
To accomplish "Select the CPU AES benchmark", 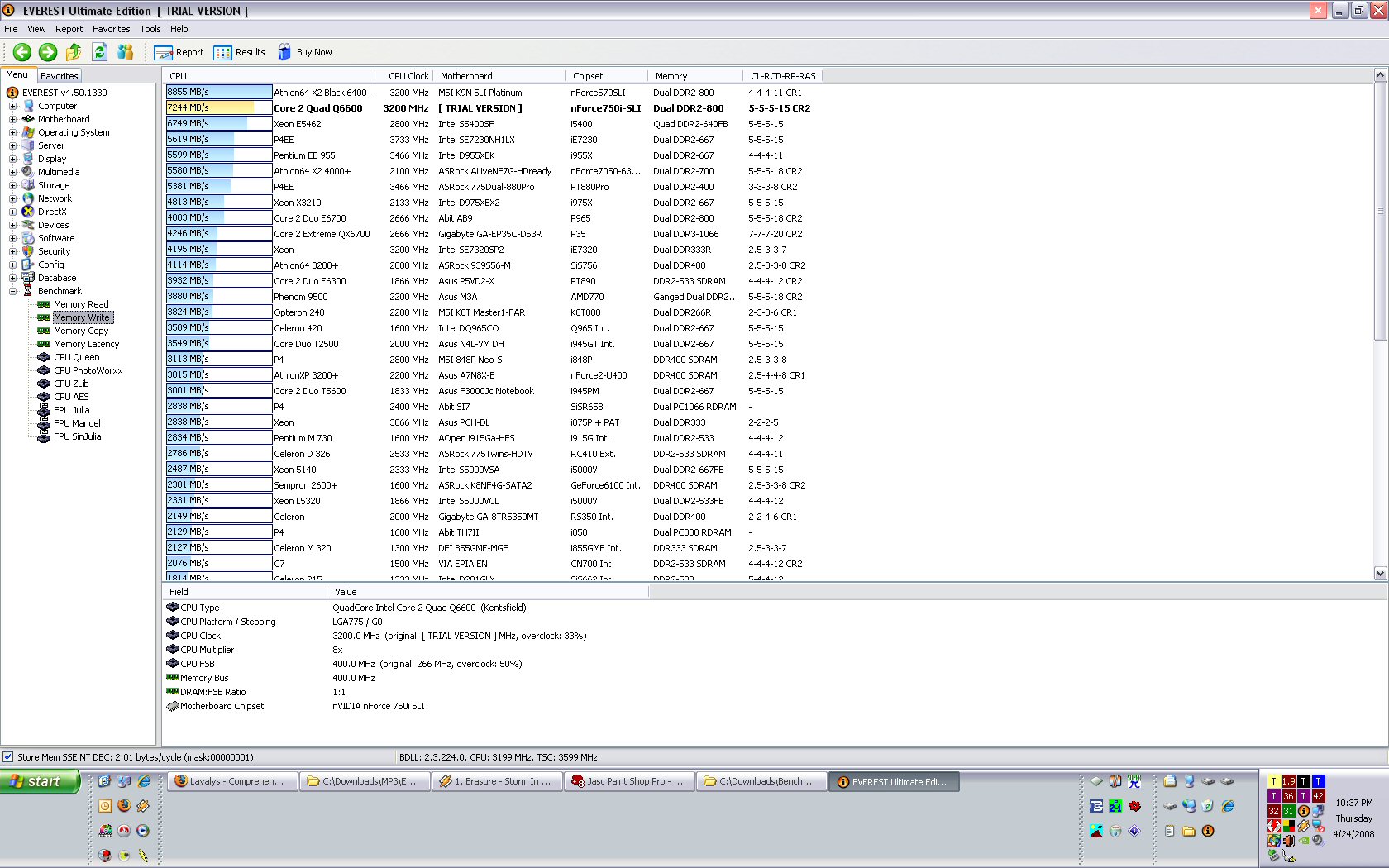I will click(71, 397).
